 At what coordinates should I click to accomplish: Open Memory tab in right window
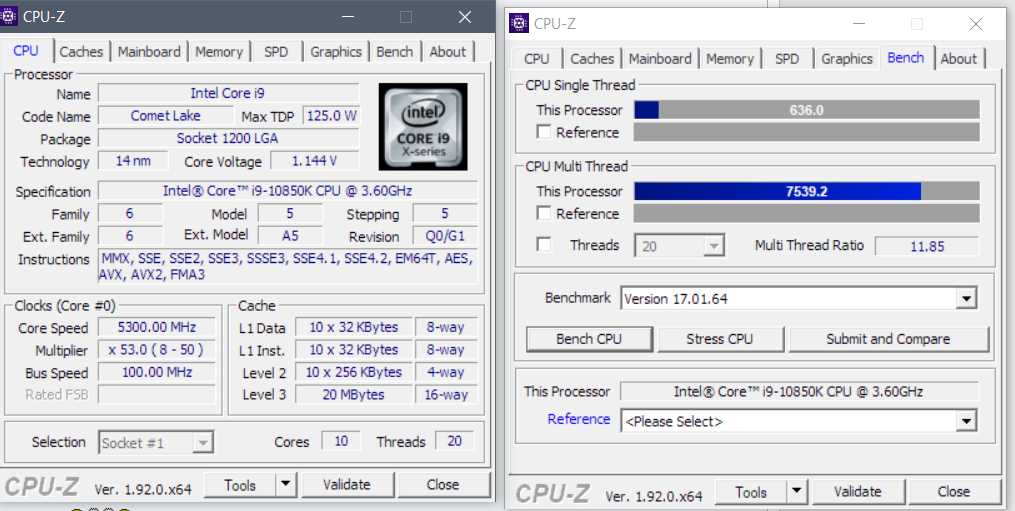pos(730,59)
